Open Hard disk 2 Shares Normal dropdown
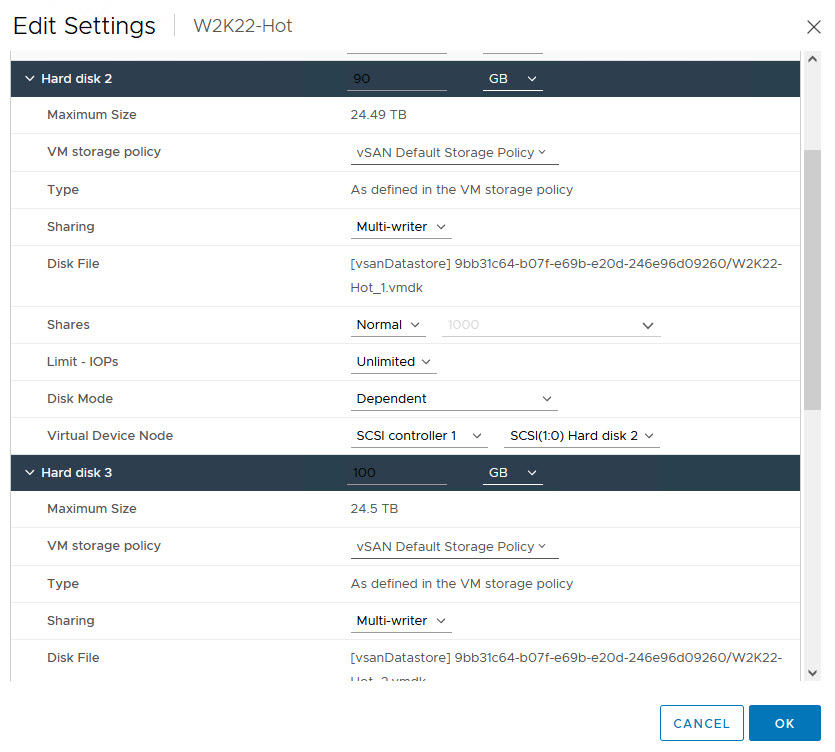Image resolution: width=835 pixels, height=752 pixels. (389, 325)
